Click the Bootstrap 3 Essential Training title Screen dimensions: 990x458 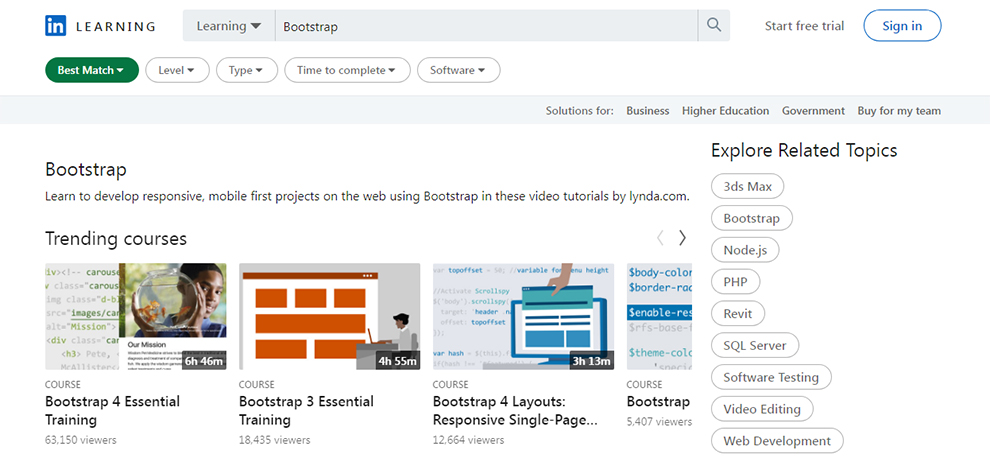coord(306,411)
